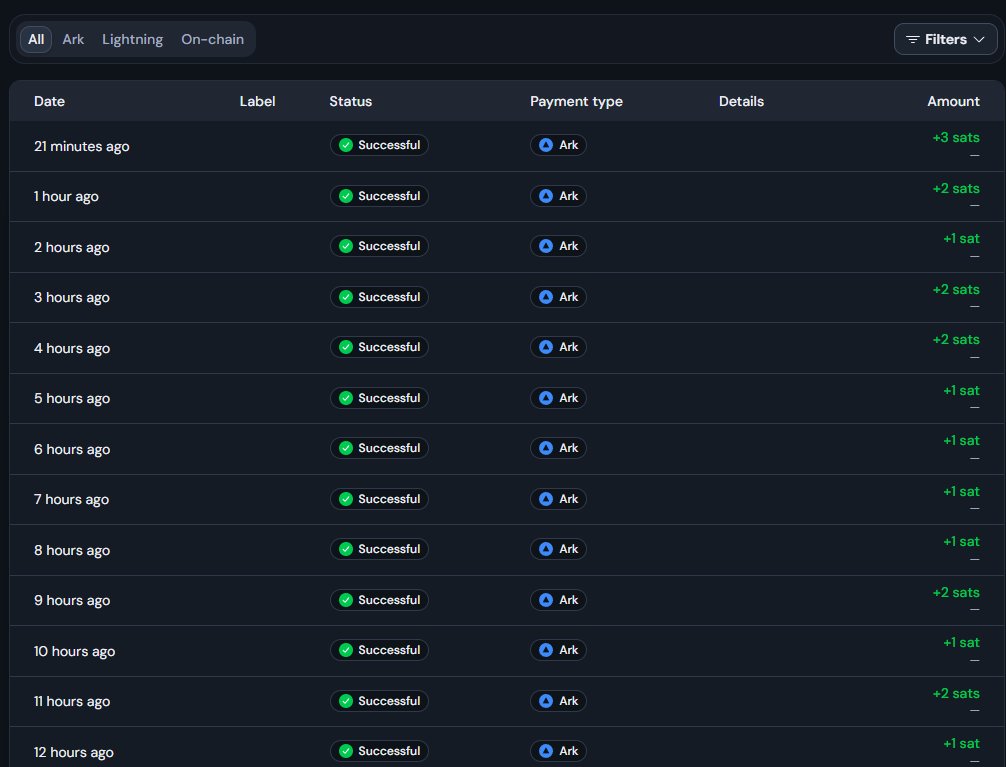
Task: Click blue Ark icon in 4 hours ago row
Action: pos(546,347)
